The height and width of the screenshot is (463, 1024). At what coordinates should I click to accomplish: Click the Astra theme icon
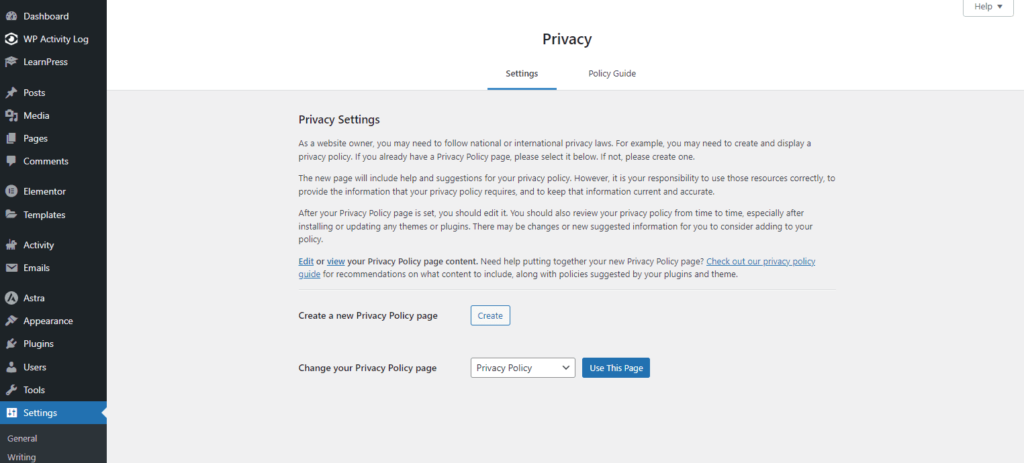coord(11,298)
